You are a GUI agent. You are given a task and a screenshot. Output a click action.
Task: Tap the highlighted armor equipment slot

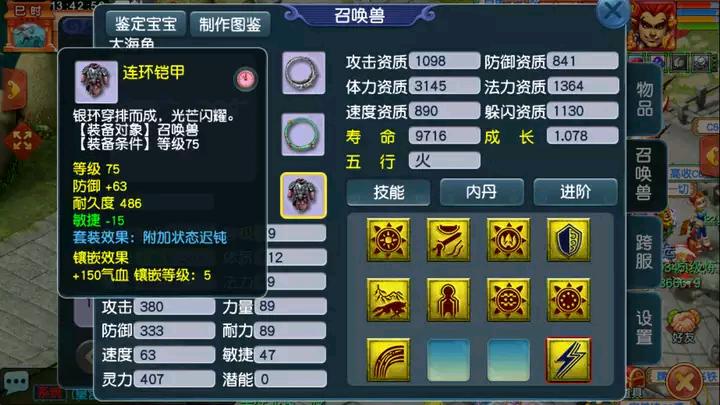[x=303, y=196]
